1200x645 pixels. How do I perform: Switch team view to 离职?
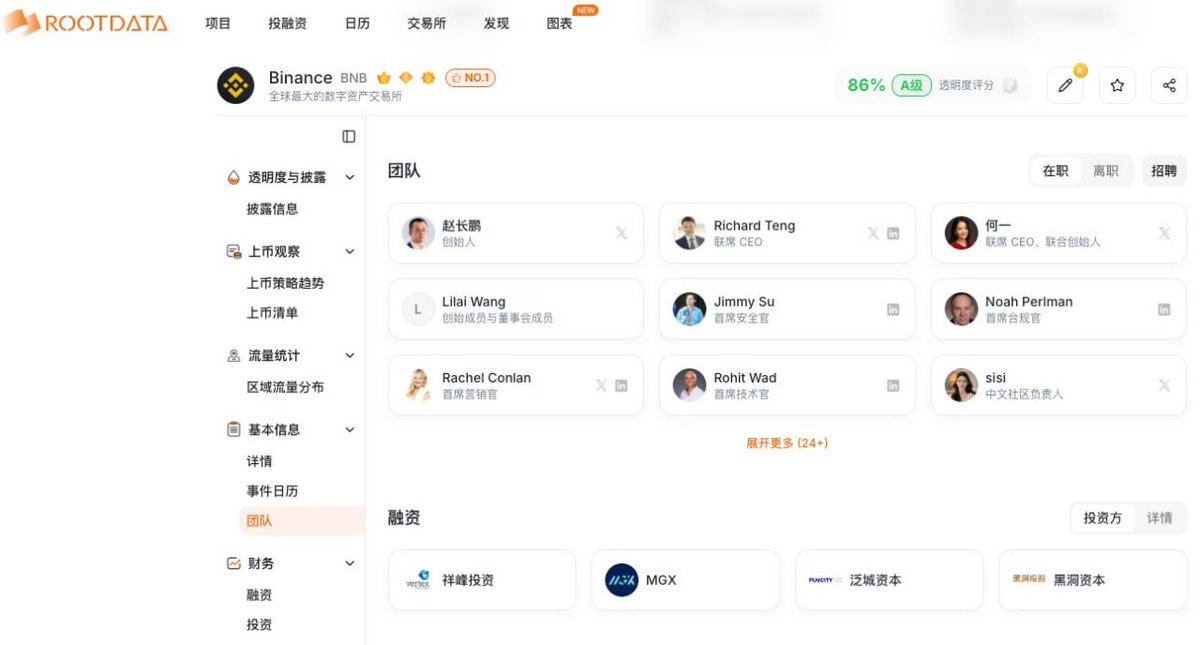1106,171
